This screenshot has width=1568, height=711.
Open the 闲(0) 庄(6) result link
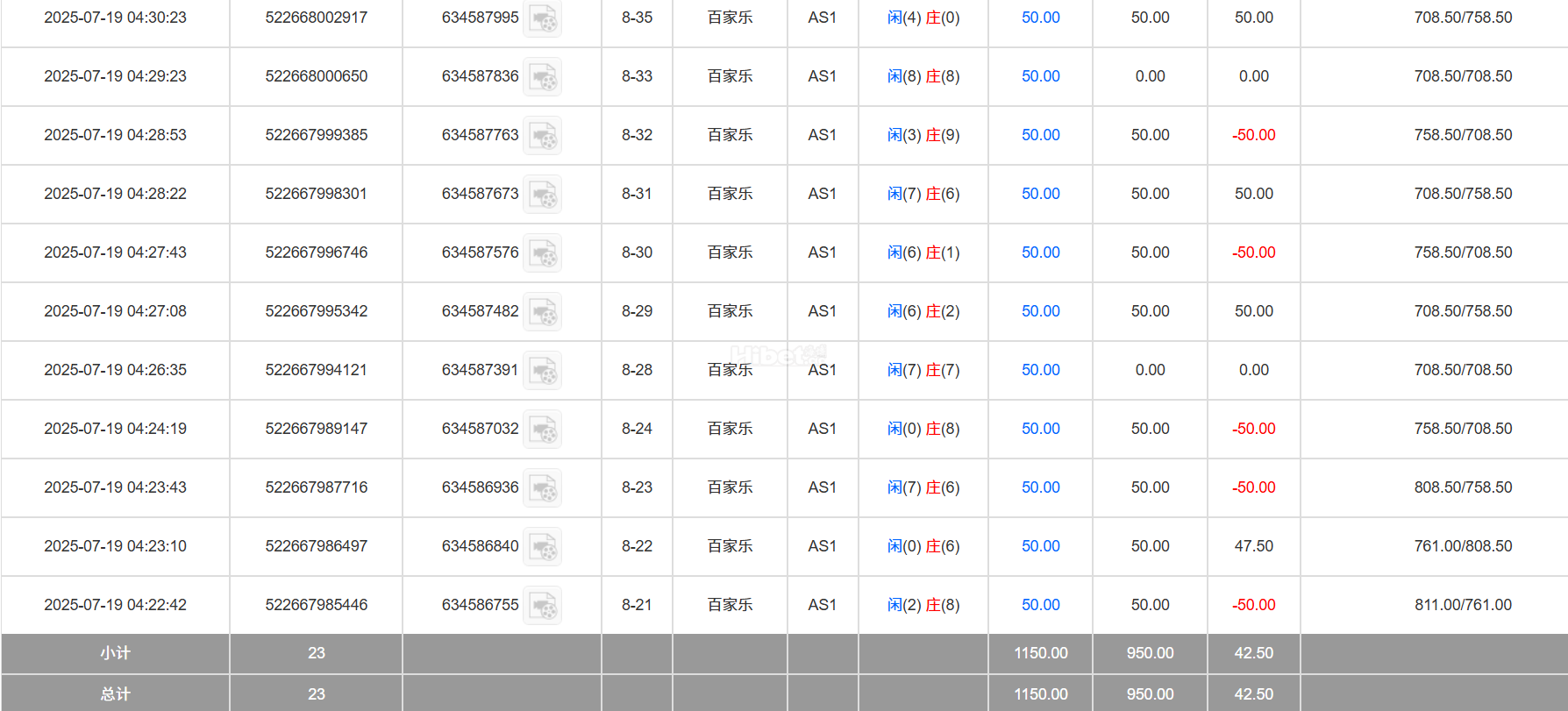point(923,546)
